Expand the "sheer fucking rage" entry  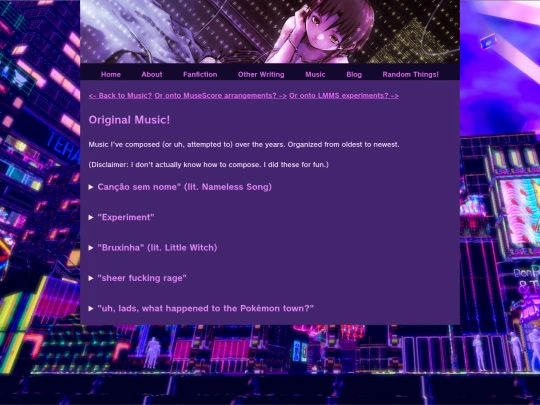coord(137,278)
